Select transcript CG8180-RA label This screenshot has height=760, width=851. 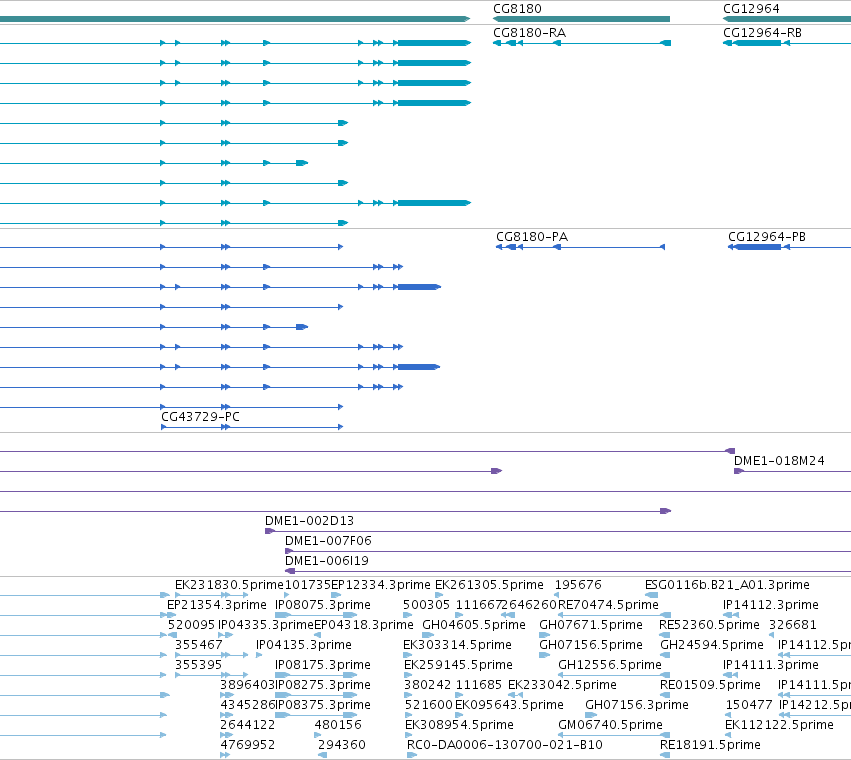tap(529, 33)
